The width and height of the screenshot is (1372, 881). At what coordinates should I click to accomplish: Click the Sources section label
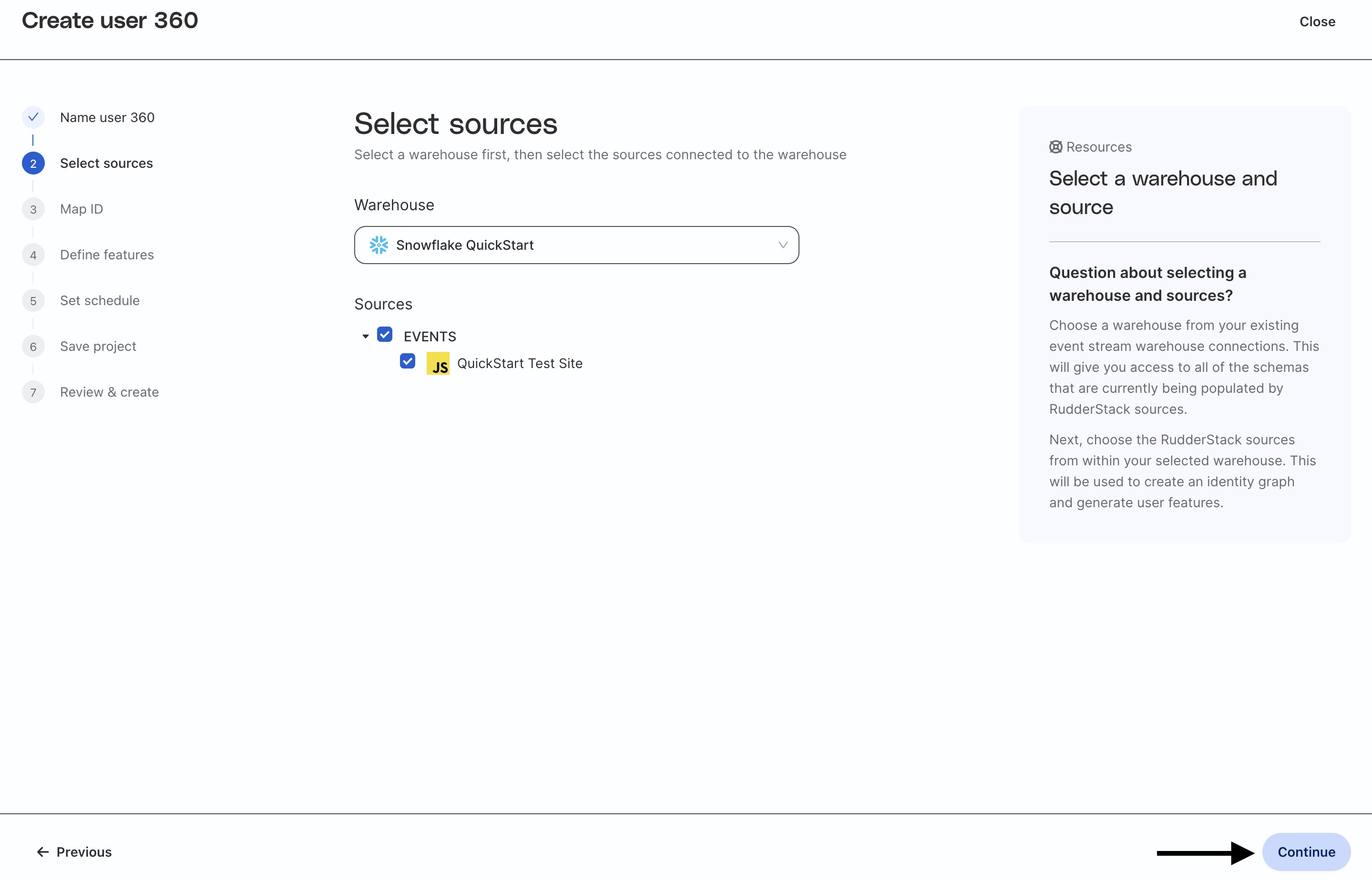[x=383, y=304]
